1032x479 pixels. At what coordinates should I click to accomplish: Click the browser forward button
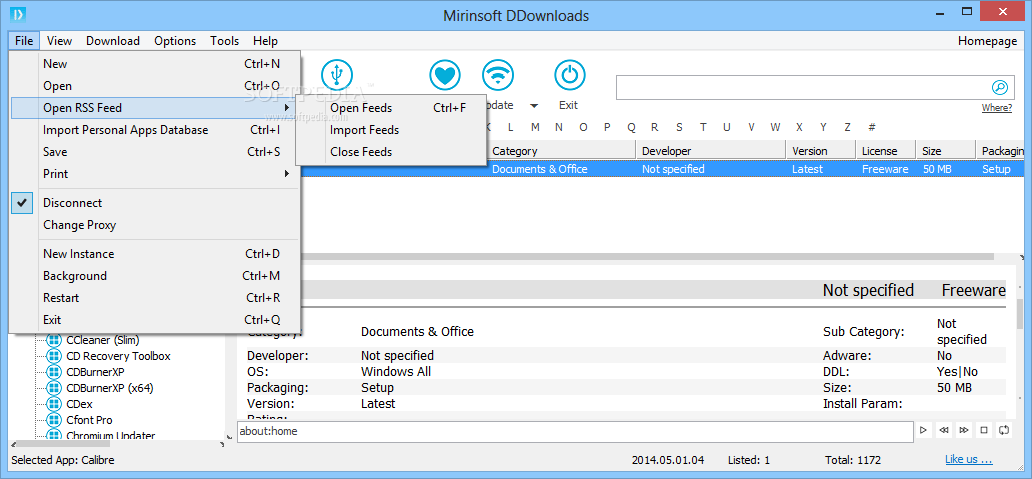pyautogui.click(x=964, y=430)
